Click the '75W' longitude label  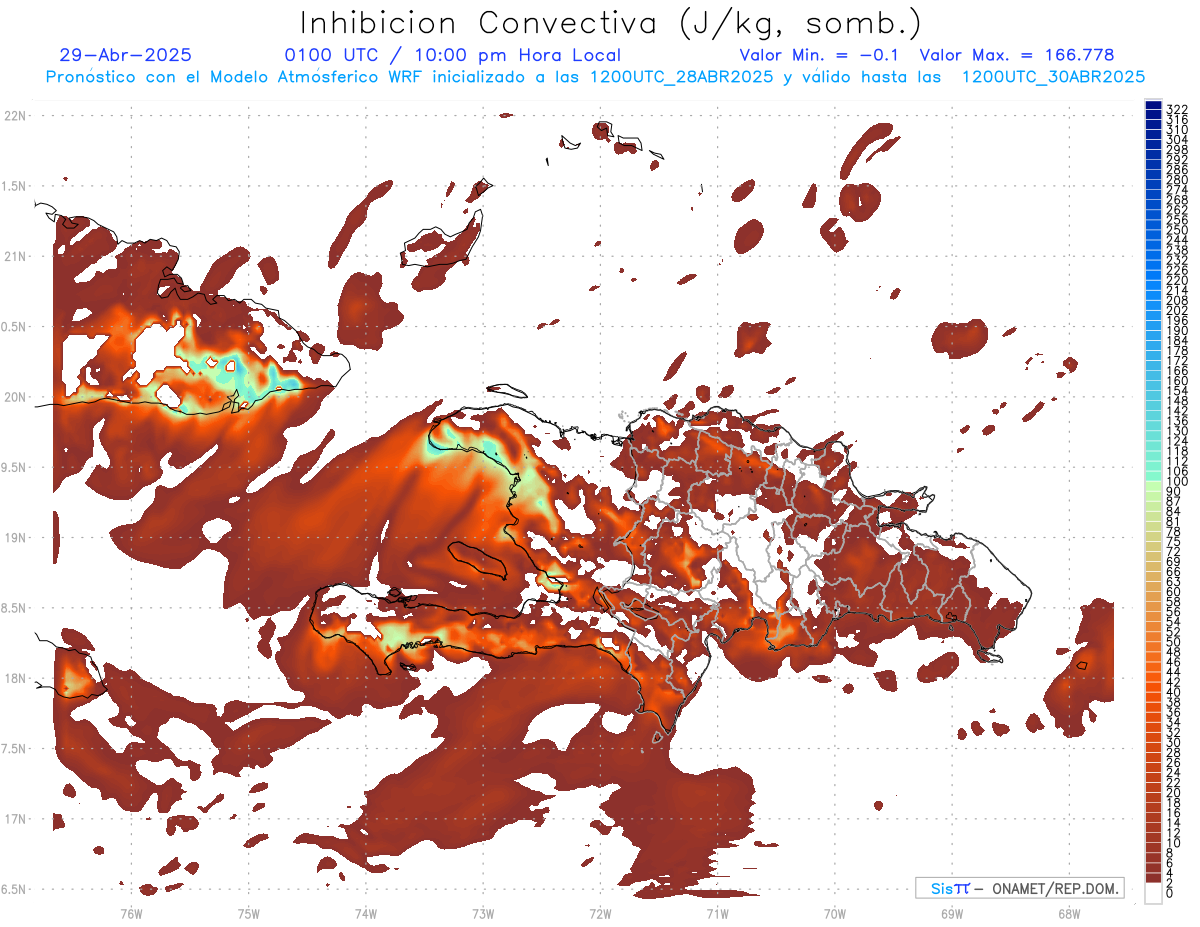248,914
